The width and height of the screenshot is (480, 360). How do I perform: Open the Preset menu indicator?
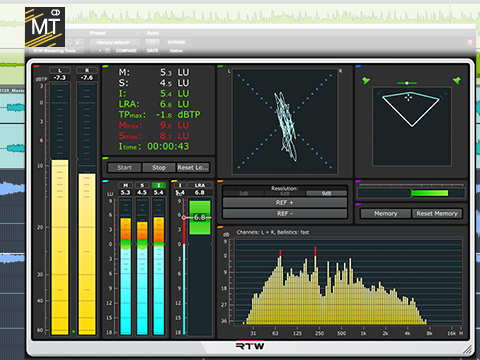pos(138,33)
